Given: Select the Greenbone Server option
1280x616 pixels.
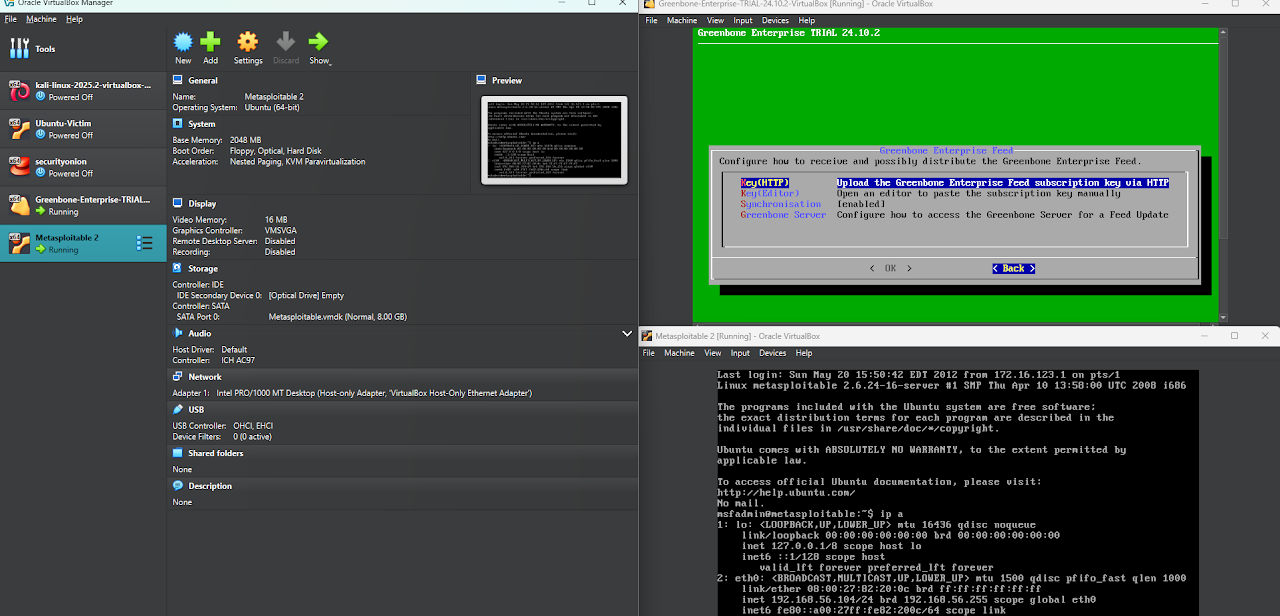Looking at the screenshot, I should 782,215.
